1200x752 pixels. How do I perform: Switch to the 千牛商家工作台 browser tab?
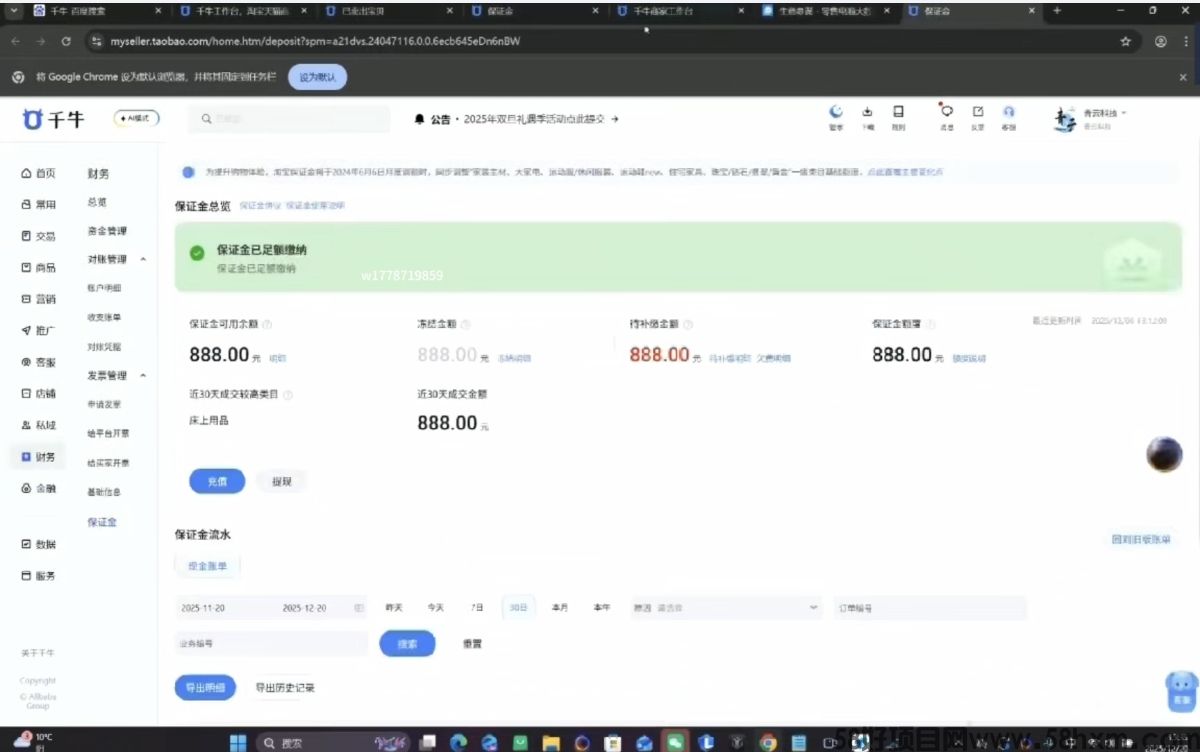[x=675, y=12]
